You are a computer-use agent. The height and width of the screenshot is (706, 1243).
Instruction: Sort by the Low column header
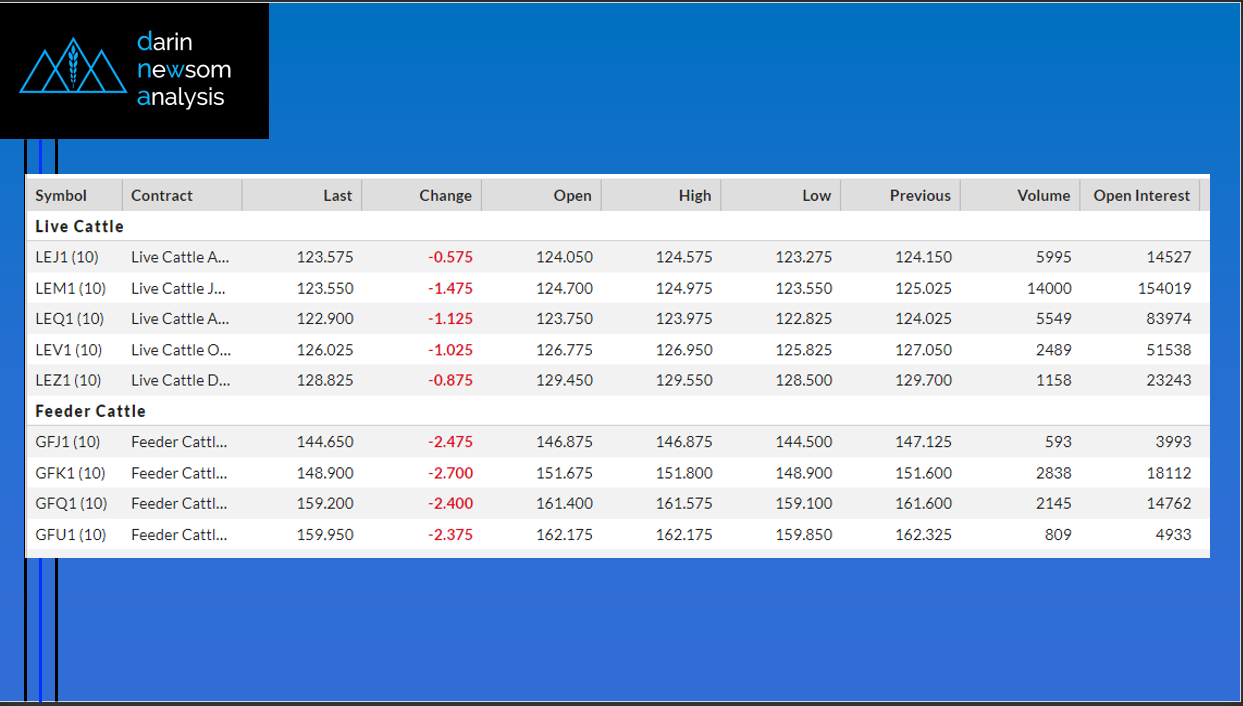816,196
